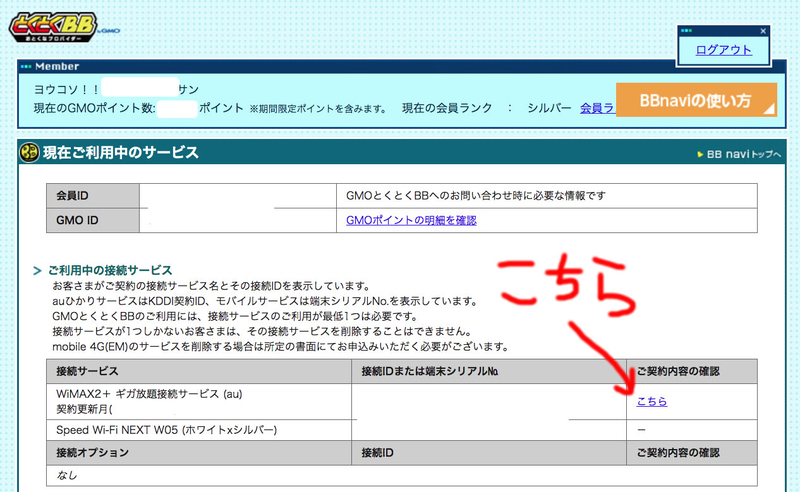
Task: Click the 接続オプション header cell
Action: [x=199, y=453]
